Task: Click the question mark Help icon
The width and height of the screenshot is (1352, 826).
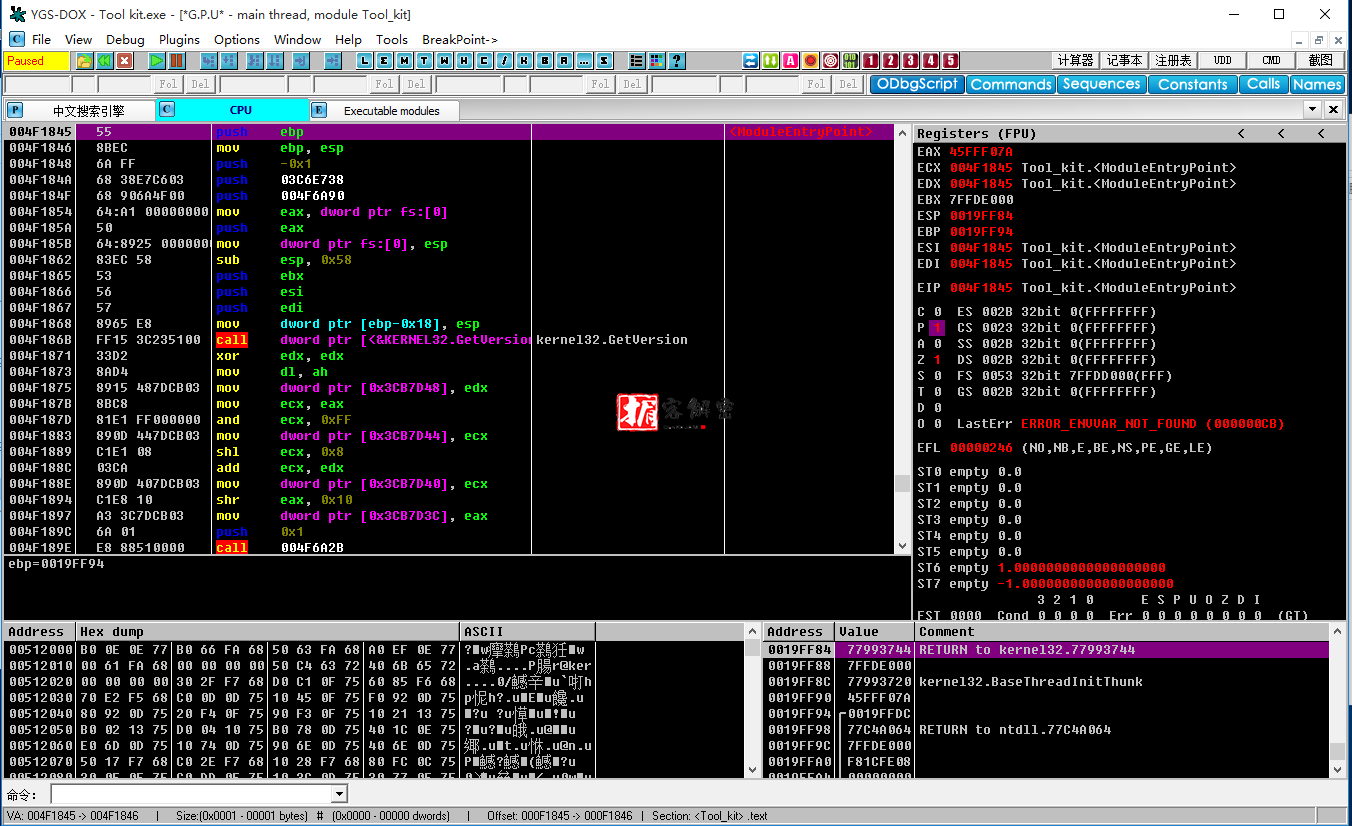Action: (676, 61)
